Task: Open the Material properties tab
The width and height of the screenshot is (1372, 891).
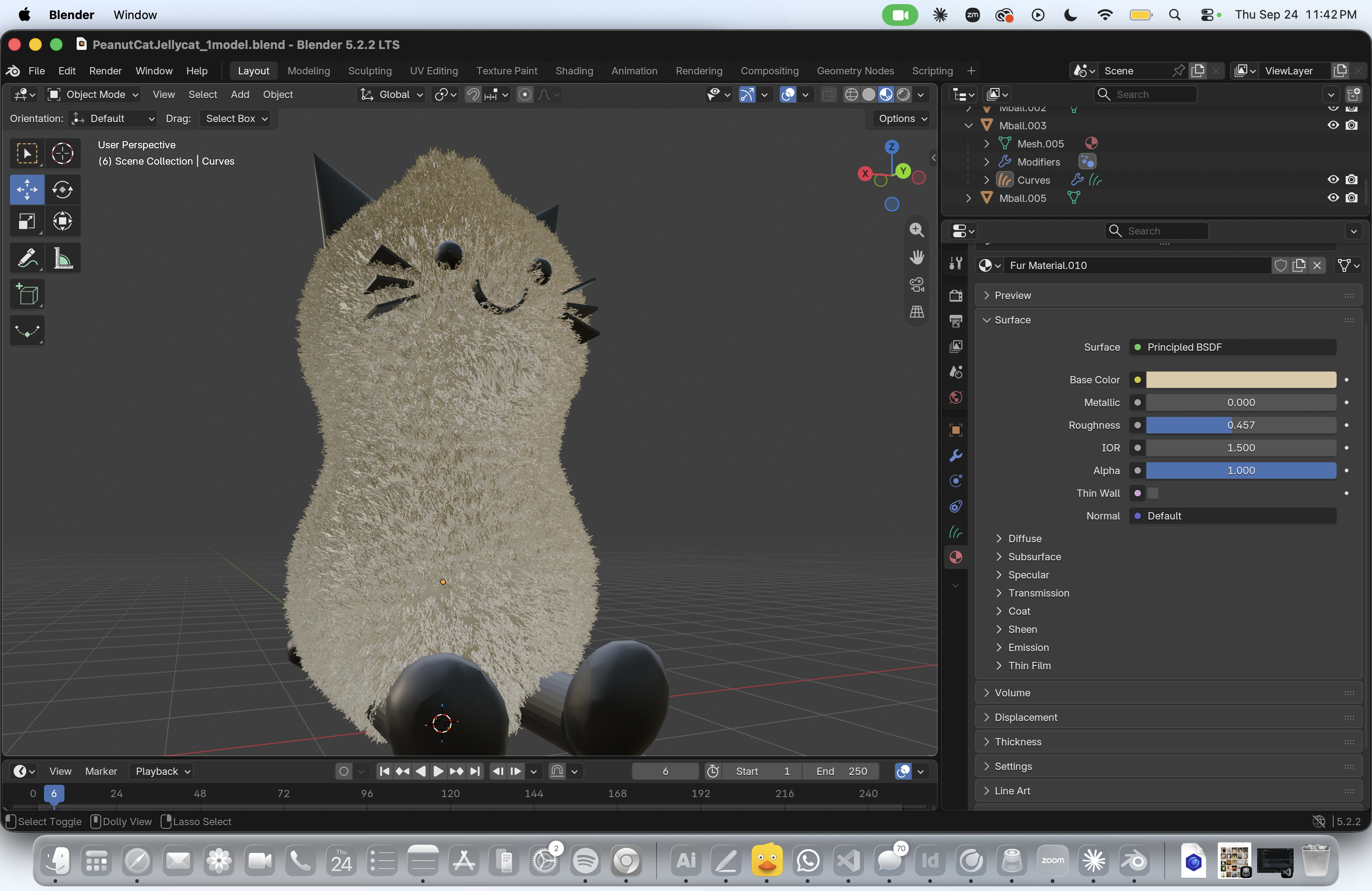Action: point(956,557)
